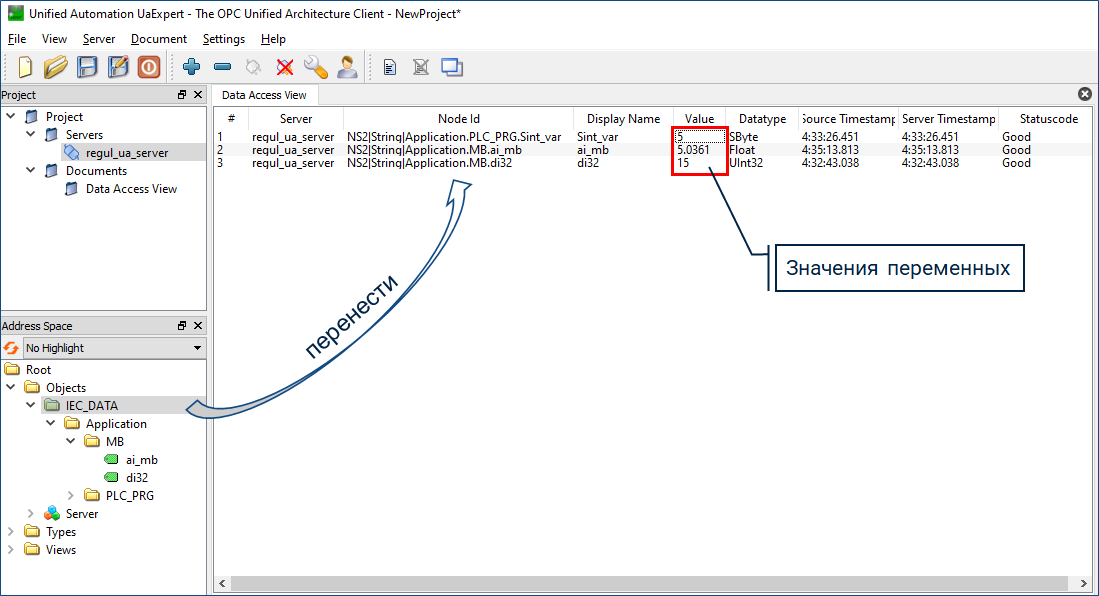Click the New Project document icon
The height and width of the screenshot is (596, 1099).
26,67
